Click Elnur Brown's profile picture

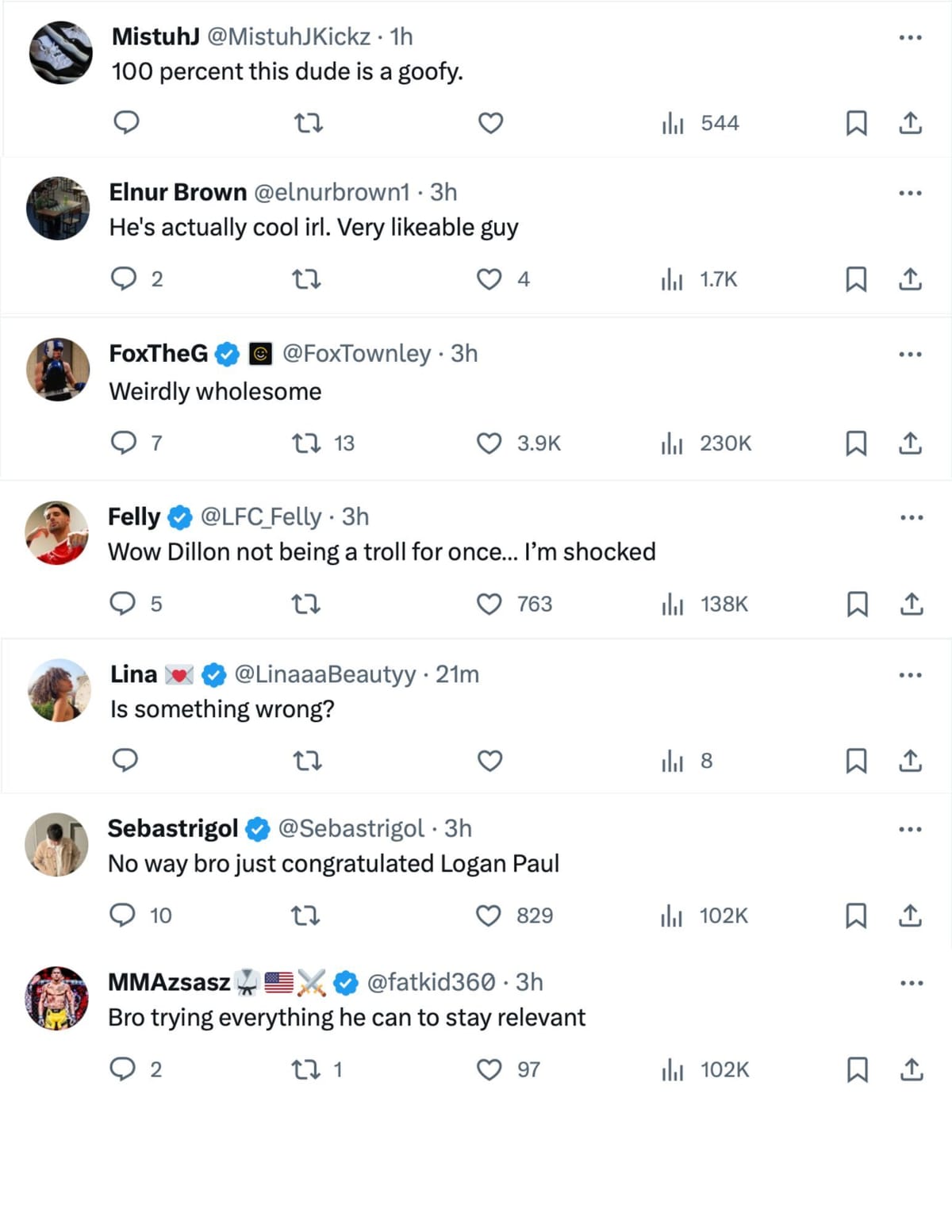pyautogui.click(x=58, y=205)
